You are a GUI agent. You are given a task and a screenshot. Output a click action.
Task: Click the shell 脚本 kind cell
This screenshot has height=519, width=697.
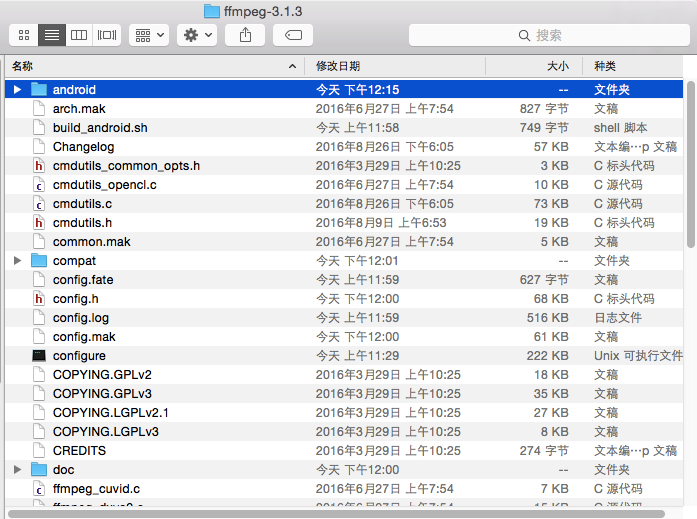(x=620, y=128)
